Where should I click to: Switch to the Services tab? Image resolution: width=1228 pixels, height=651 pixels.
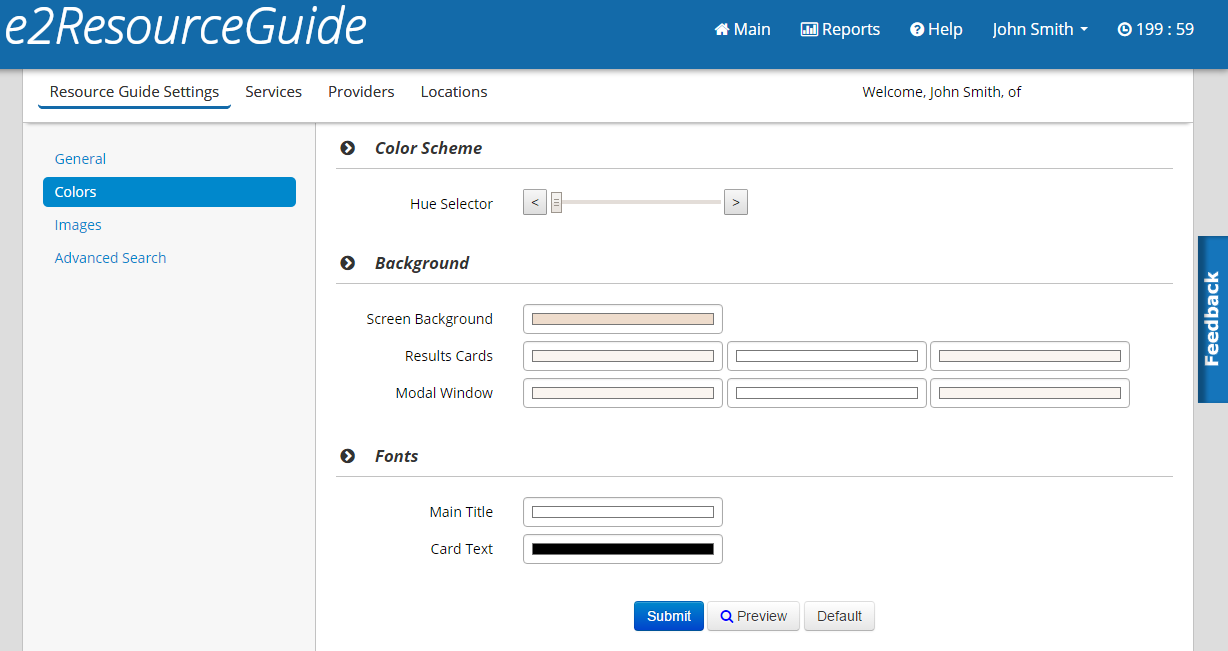pos(273,92)
